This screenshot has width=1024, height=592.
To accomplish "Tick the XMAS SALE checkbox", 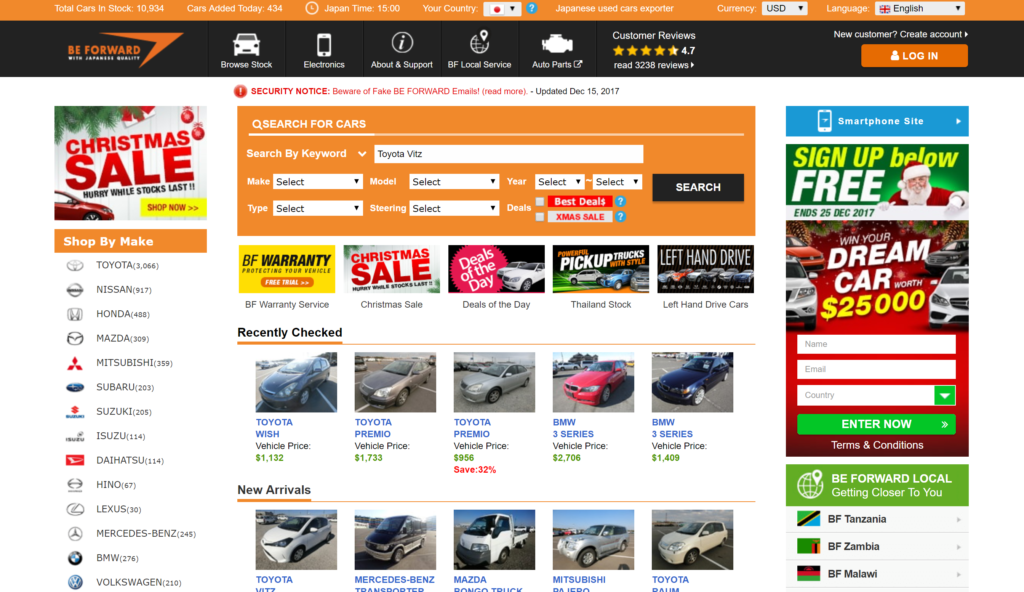I will pos(540,217).
